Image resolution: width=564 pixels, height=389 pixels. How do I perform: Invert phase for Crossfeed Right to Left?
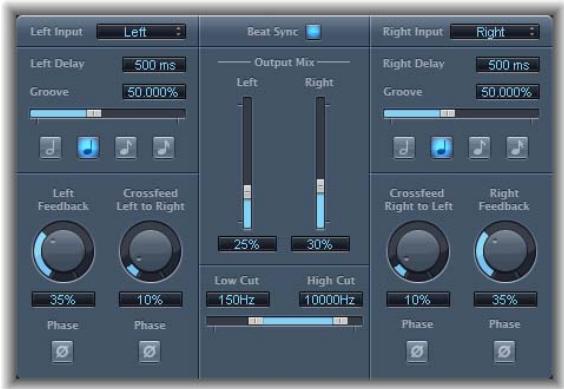pos(417,351)
